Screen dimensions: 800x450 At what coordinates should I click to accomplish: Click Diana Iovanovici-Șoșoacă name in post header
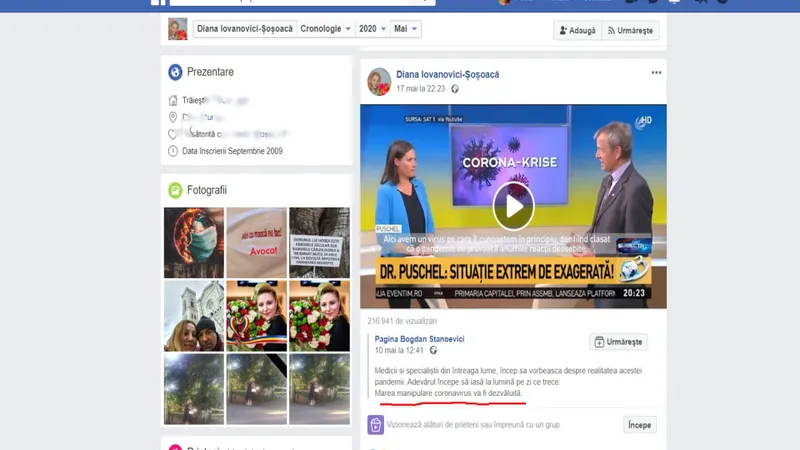447,74
